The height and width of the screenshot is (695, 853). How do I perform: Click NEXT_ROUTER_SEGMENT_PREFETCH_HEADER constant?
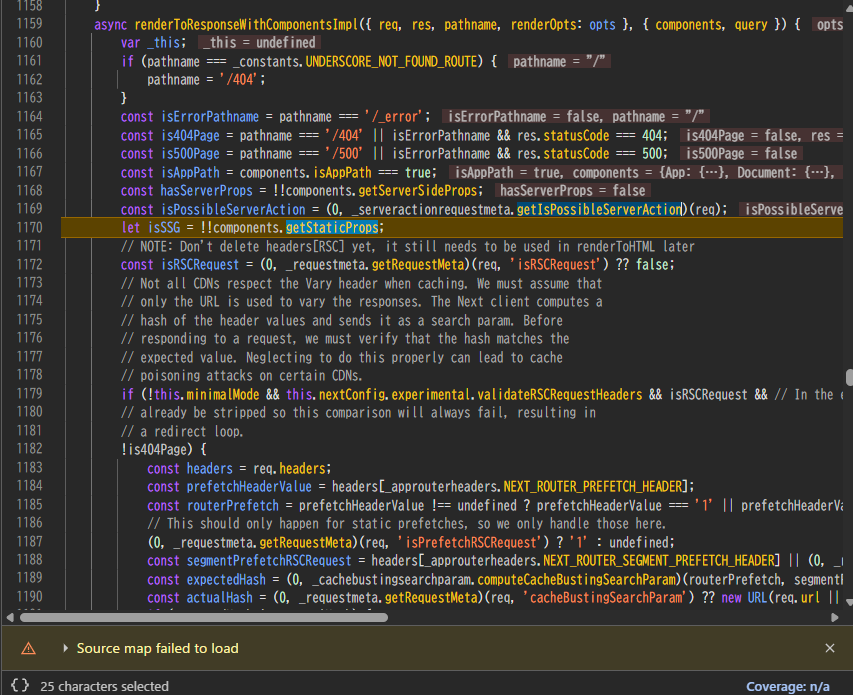tap(658, 561)
